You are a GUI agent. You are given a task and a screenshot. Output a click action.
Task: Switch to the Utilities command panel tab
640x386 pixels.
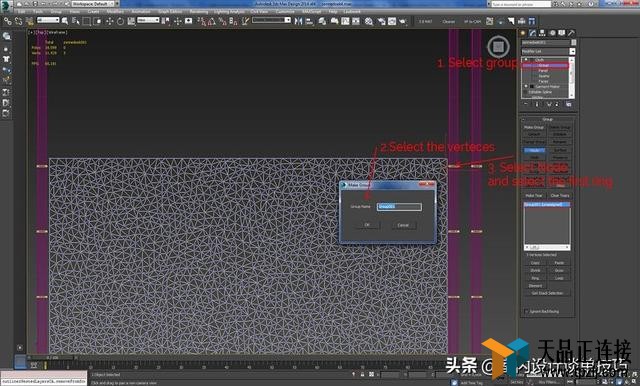pyautogui.click(x=571, y=33)
